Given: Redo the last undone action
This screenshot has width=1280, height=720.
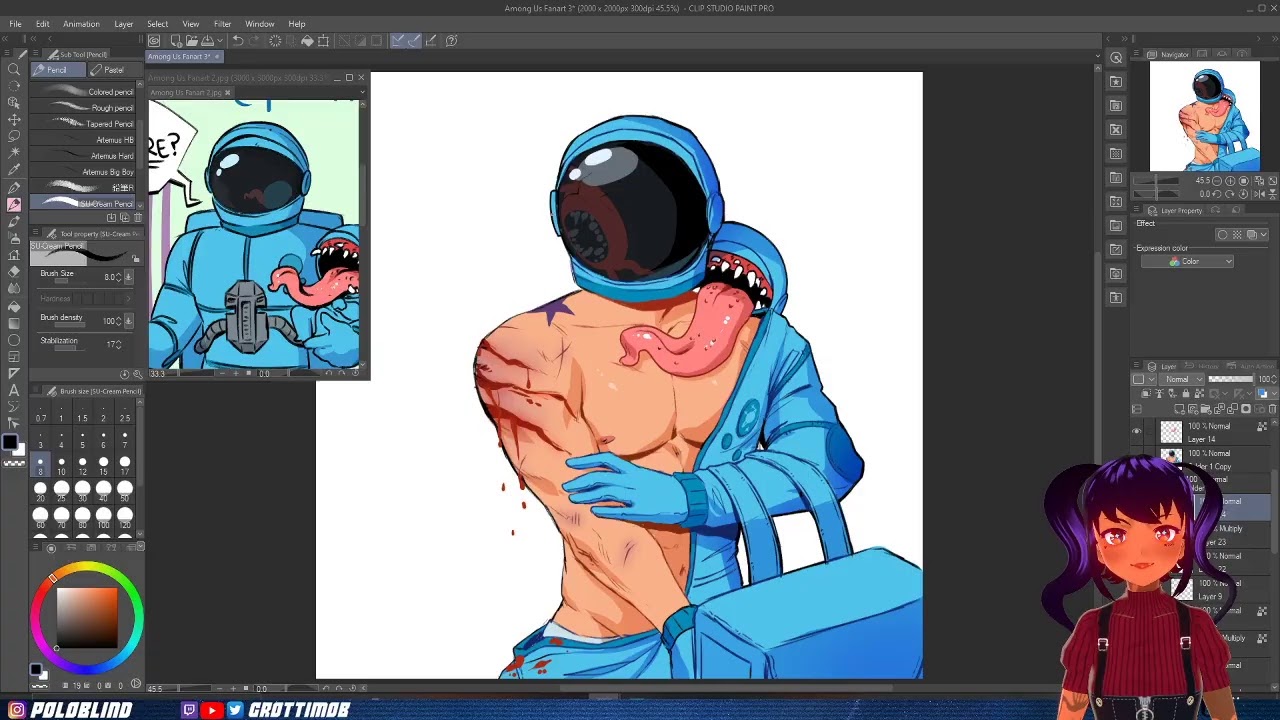Looking at the screenshot, I should point(254,41).
